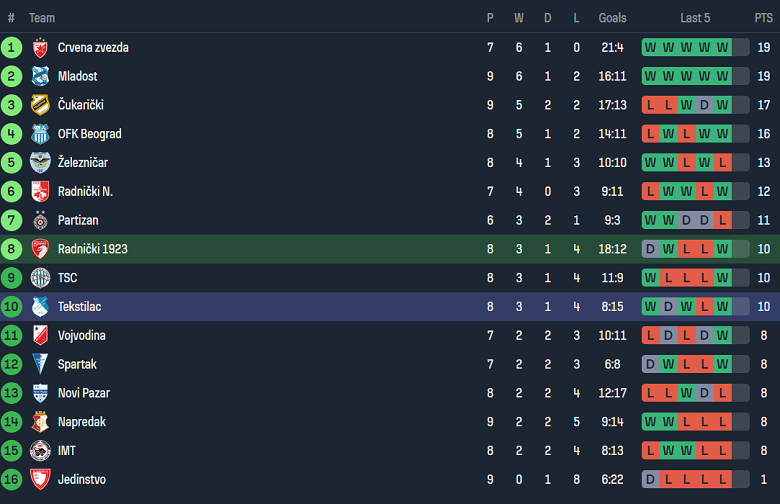Click the Mladost team logo
The height and width of the screenshot is (504, 780).
click(x=40, y=76)
